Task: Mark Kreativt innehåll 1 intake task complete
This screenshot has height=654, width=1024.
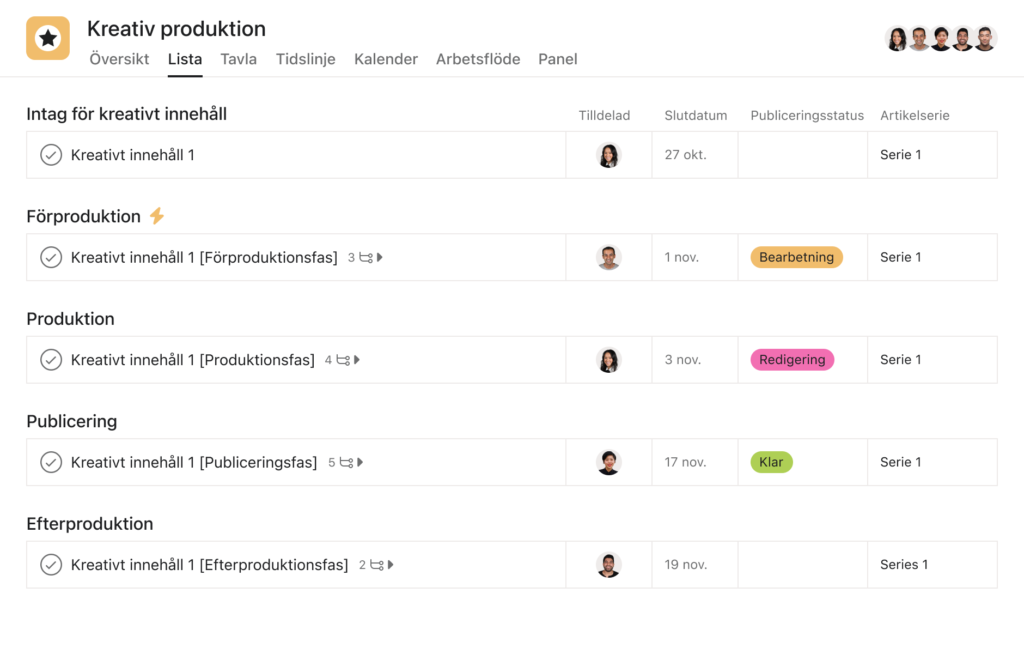Action: [51, 155]
